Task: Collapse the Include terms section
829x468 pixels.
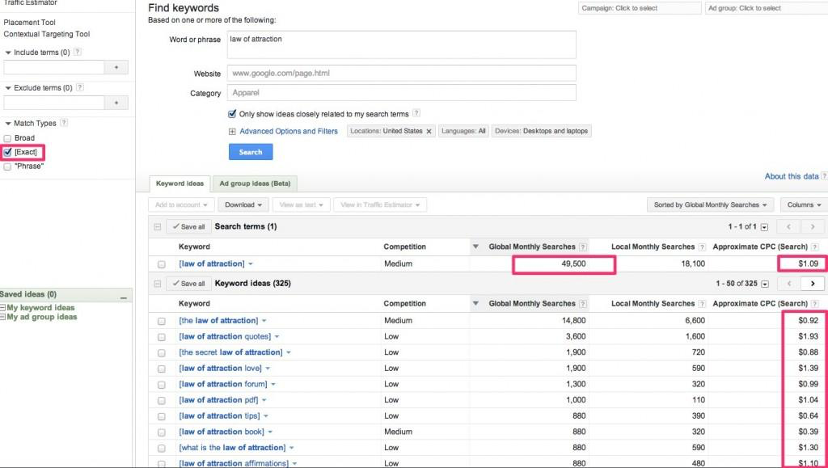Action: (8, 53)
